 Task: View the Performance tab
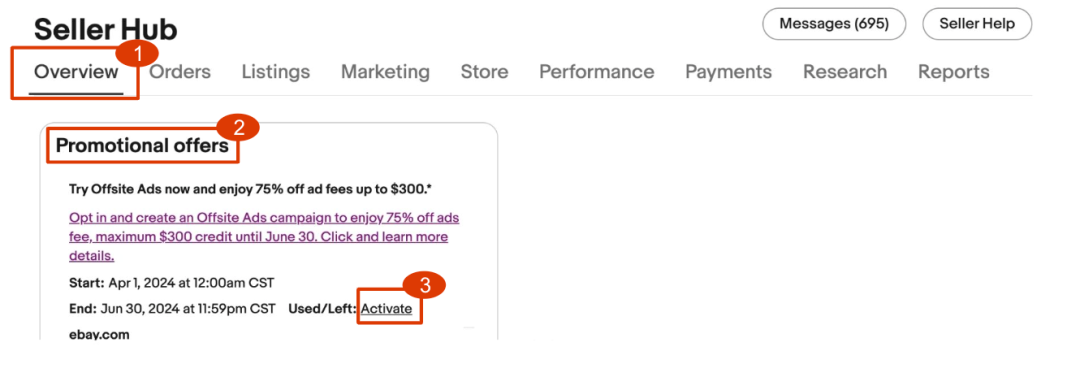[596, 72]
